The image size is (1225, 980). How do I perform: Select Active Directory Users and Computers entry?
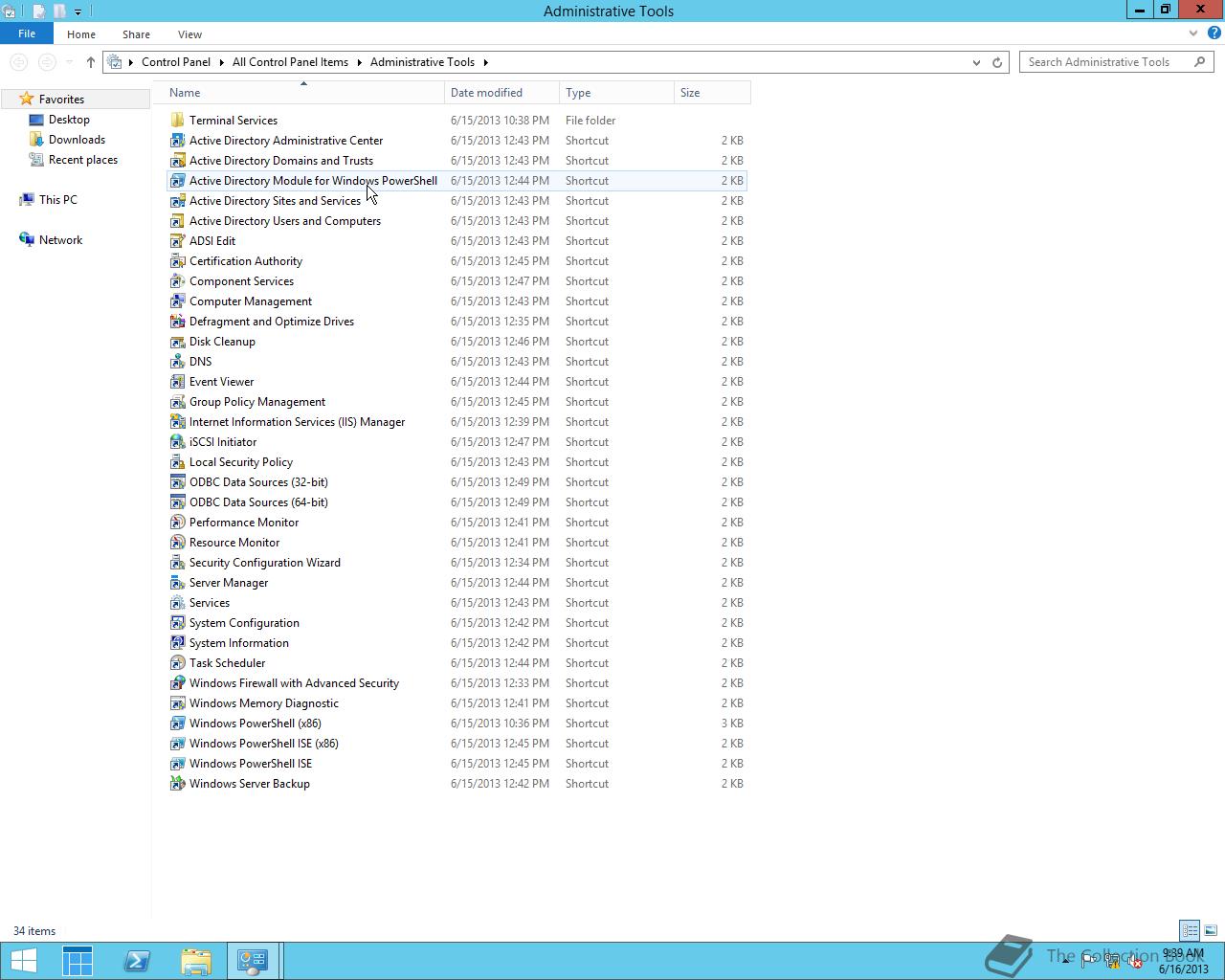(457, 221)
